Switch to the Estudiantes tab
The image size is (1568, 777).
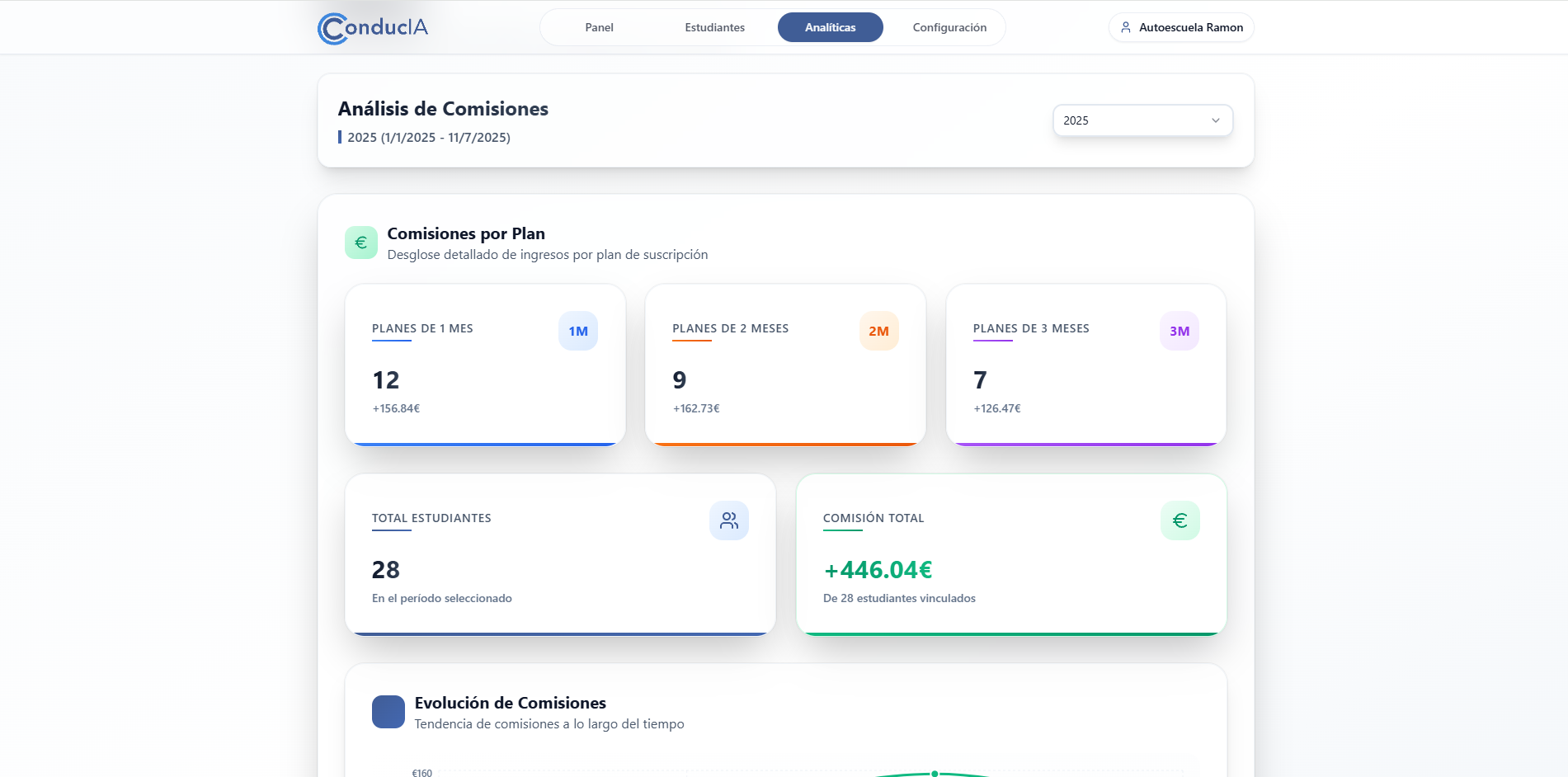pyautogui.click(x=713, y=27)
